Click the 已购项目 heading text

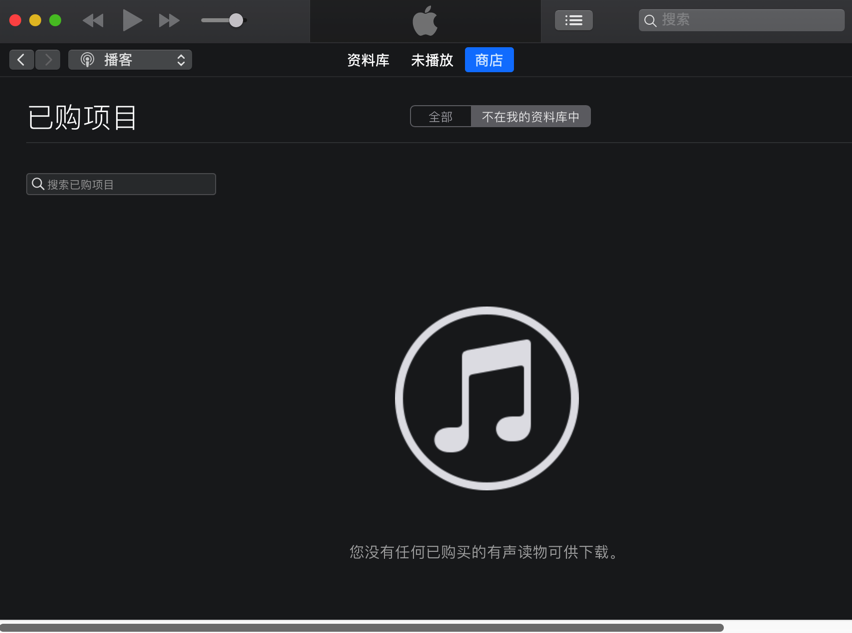pyautogui.click(x=82, y=117)
